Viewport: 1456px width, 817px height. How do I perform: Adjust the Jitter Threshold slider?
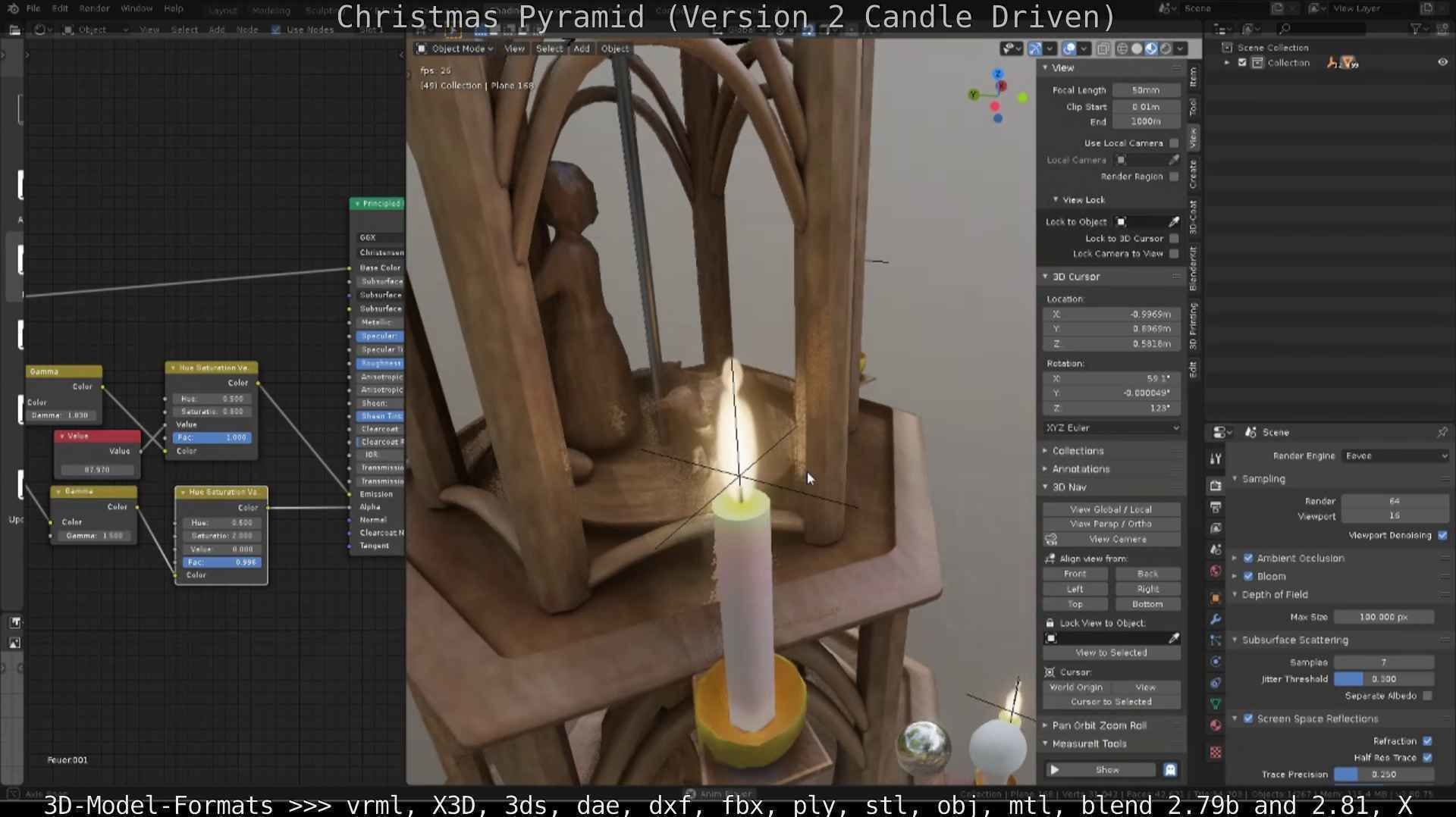(1384, 680)
